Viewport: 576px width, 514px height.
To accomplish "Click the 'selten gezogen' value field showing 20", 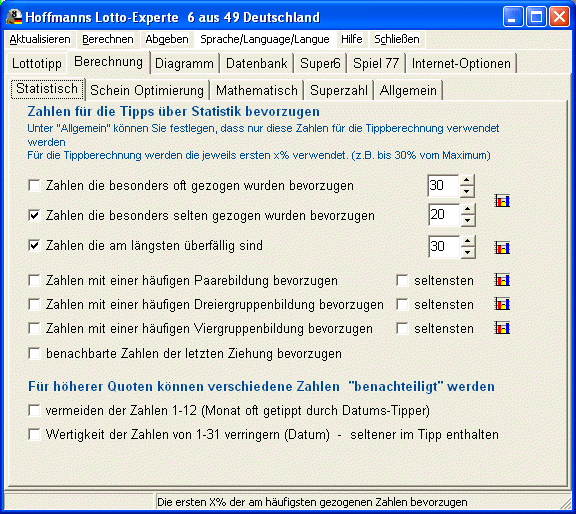I will click(444, 215).
